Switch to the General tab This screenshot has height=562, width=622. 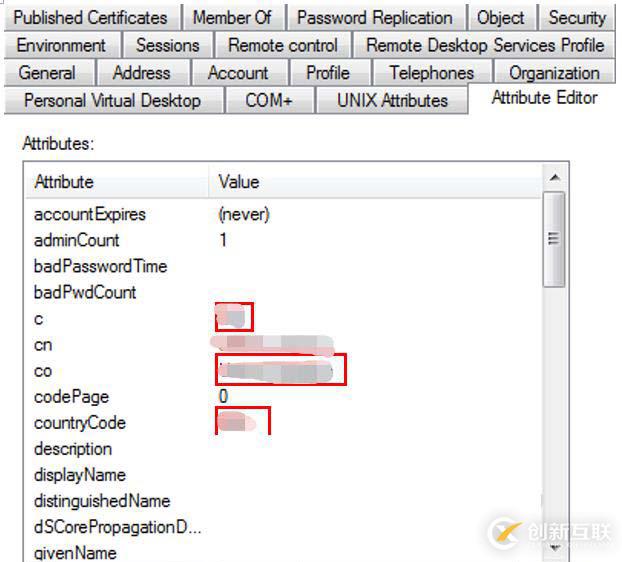coord(48,73)
